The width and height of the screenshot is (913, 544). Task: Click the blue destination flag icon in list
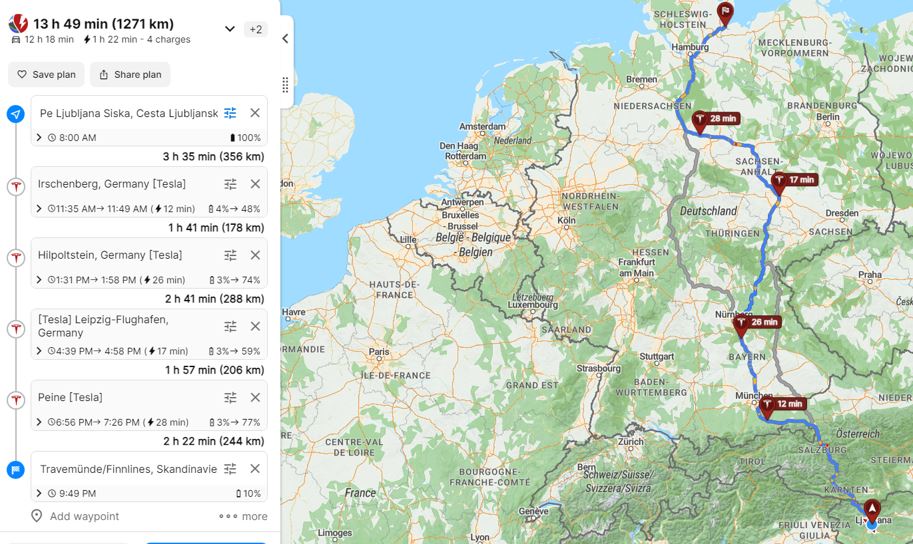coord(16,469)
